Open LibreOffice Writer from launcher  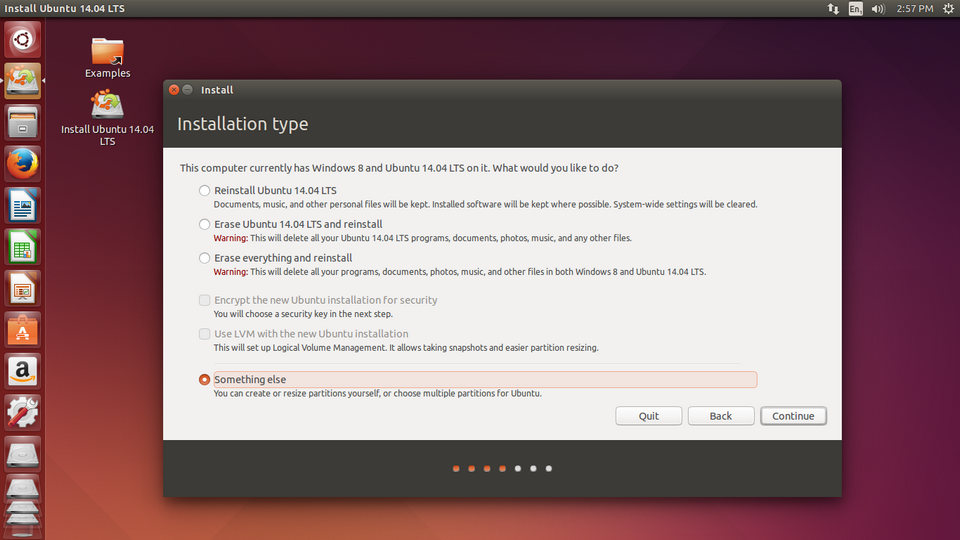pos(23,206)
